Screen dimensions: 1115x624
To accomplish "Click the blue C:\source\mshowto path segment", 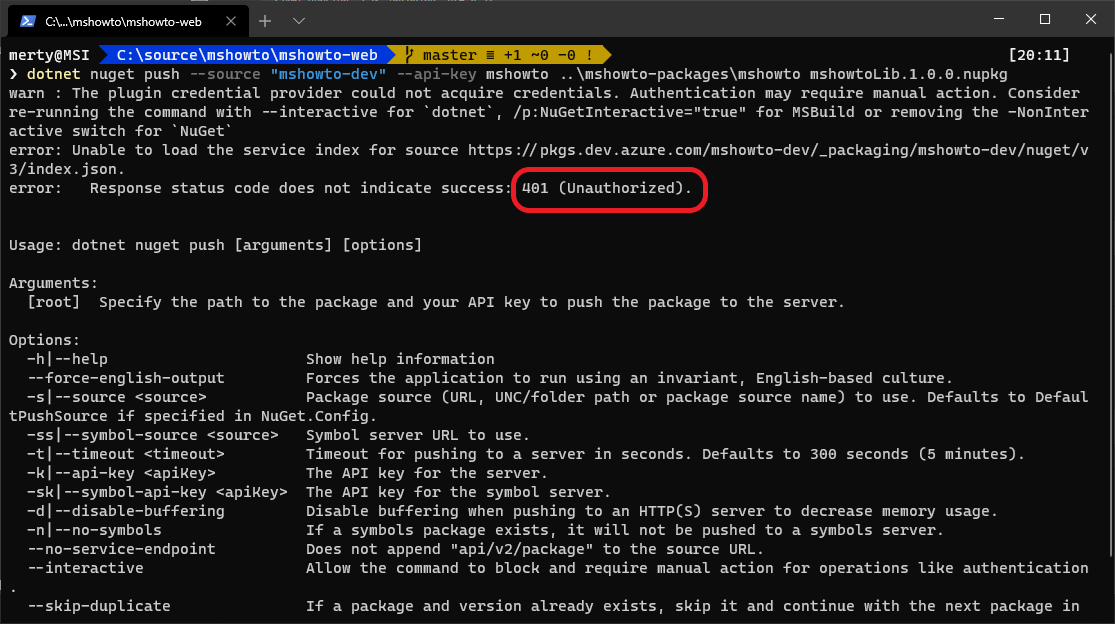I will (x=246, y=55).
